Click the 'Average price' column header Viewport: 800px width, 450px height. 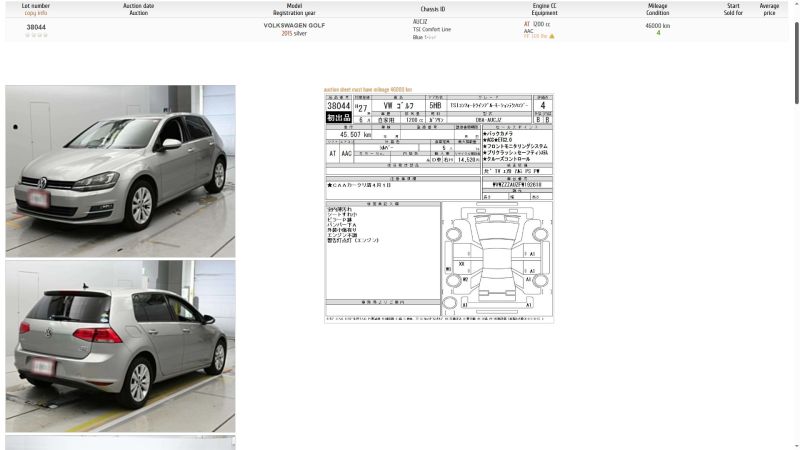pyautogui.click(x=769, y=9)
